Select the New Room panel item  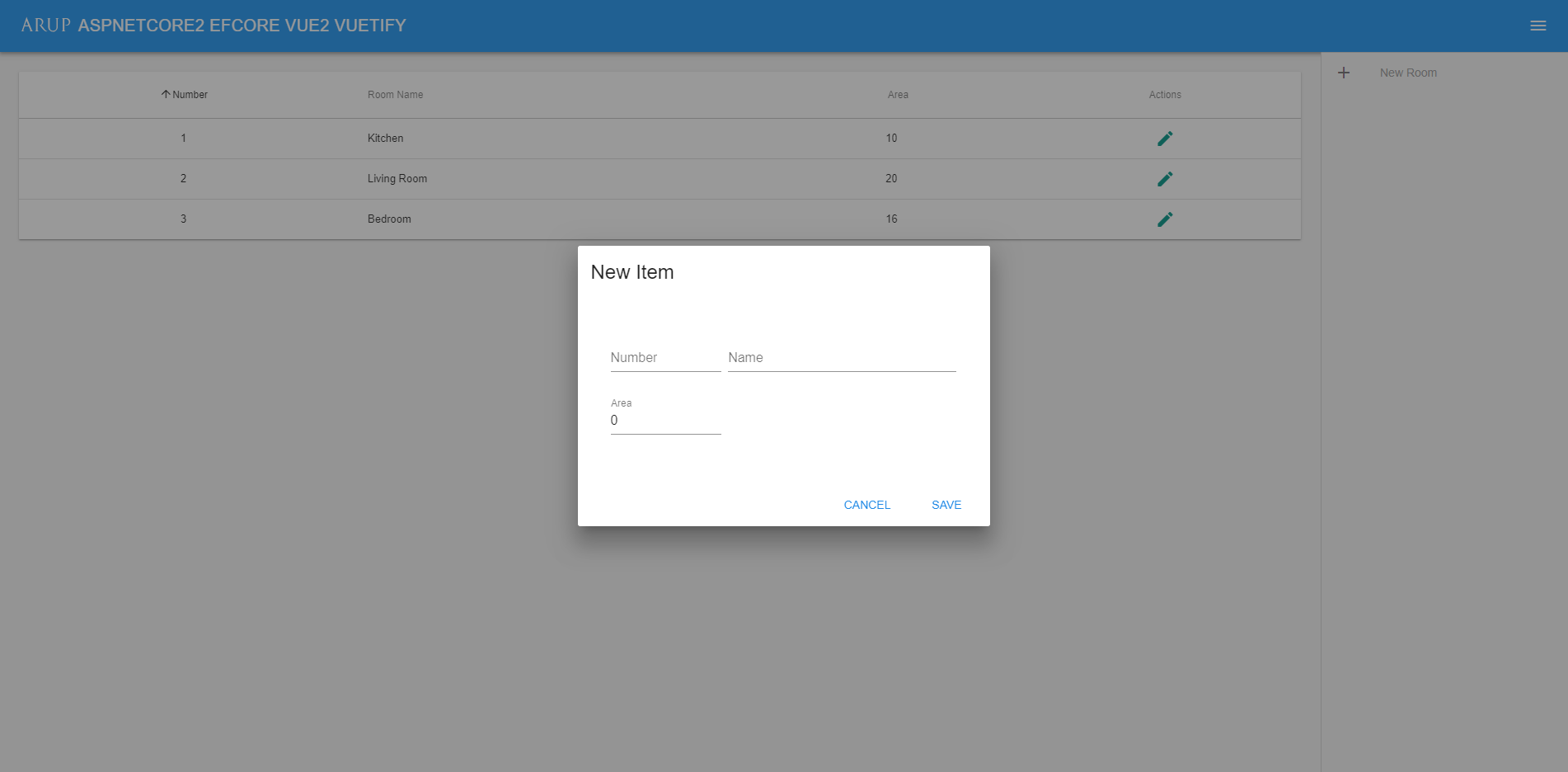tap(1406, 72)
